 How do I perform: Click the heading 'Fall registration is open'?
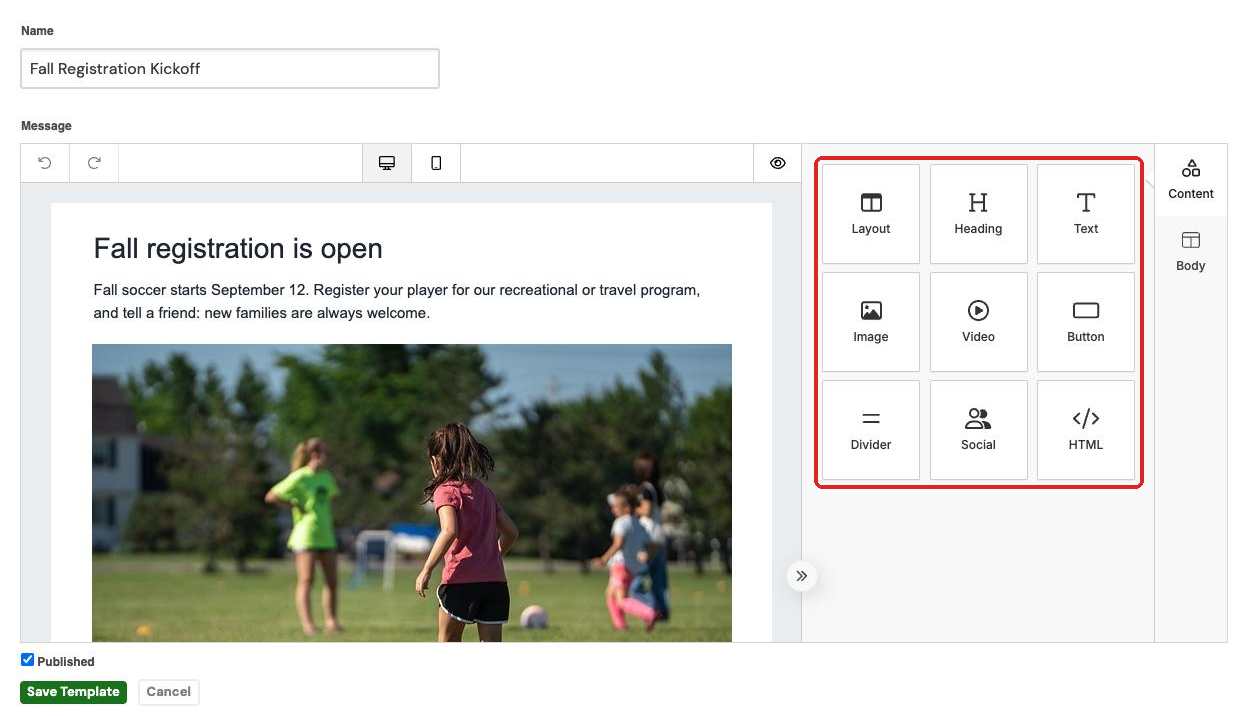(238, 249)
